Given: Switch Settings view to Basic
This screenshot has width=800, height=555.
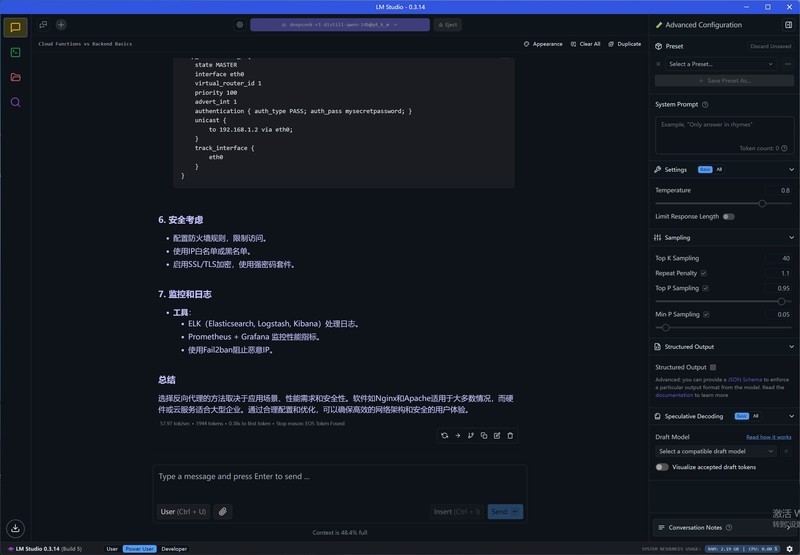Looking at the screenshot, I should (705, 170).
